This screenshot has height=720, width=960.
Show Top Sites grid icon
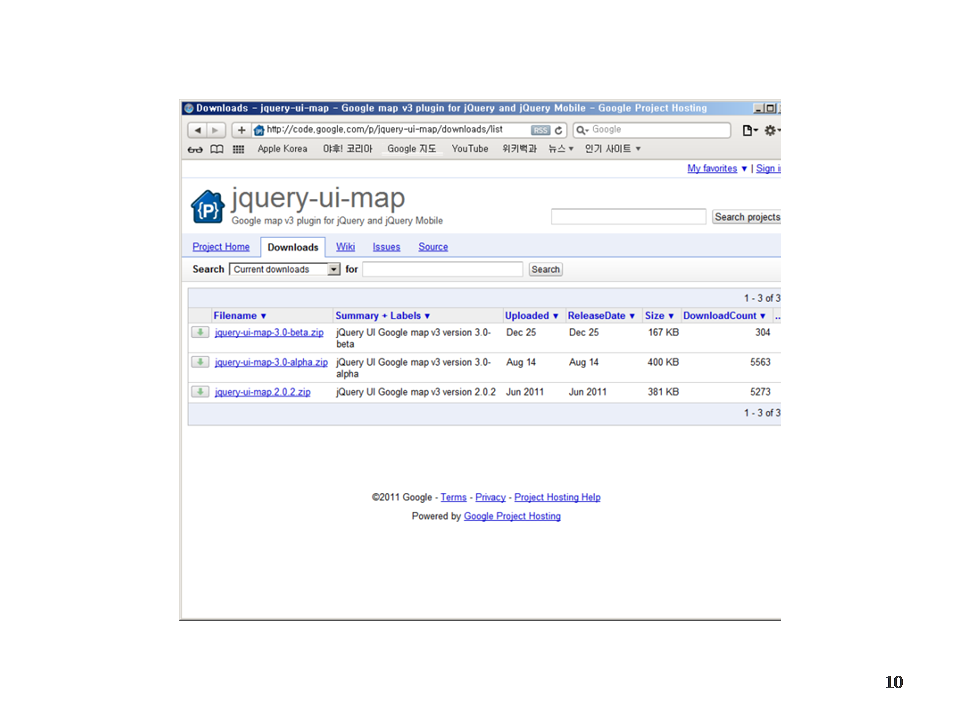pos(238,149)
